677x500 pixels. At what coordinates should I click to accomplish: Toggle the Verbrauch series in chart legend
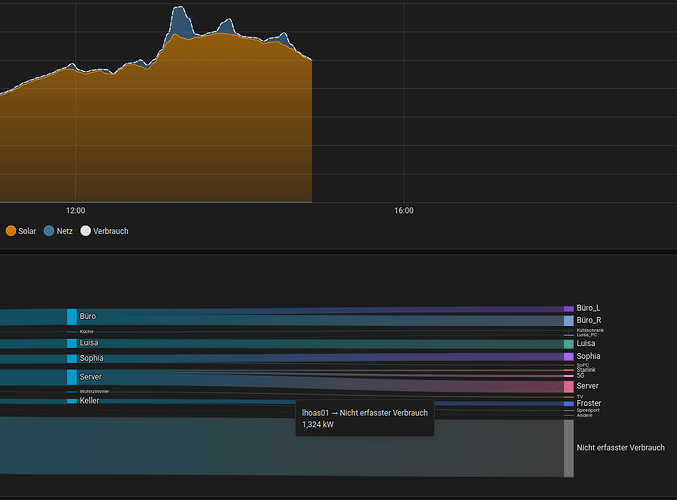coord(104,231)
